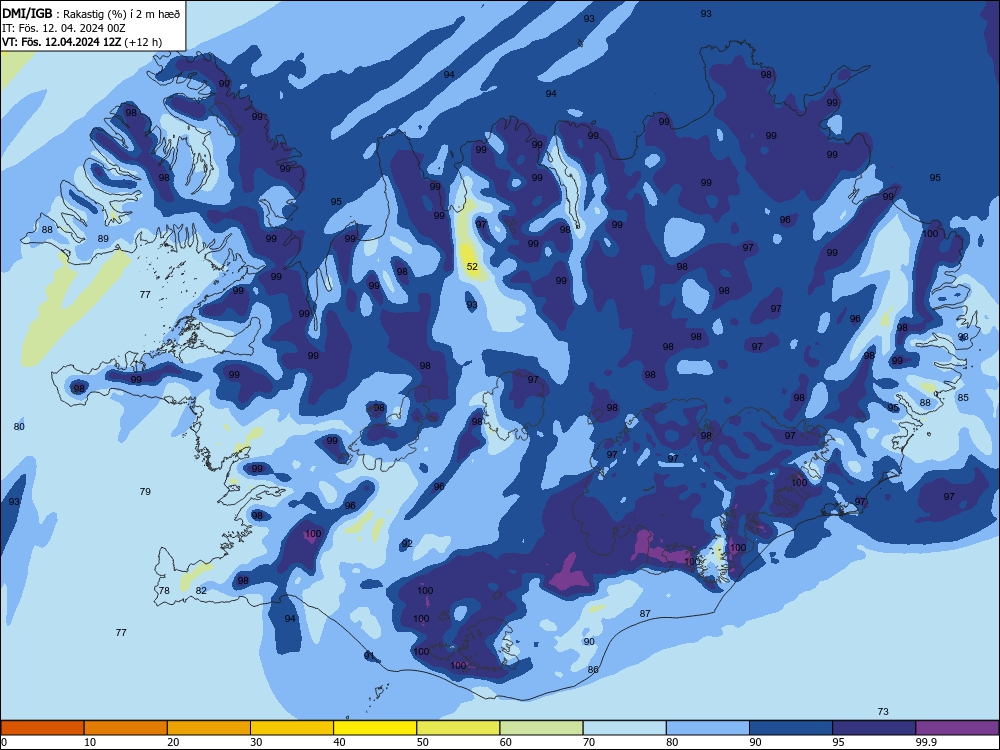Select the golden 30–40 legend swatch
The width and height of the screenshot is (1000, 750).
point(292,728)
